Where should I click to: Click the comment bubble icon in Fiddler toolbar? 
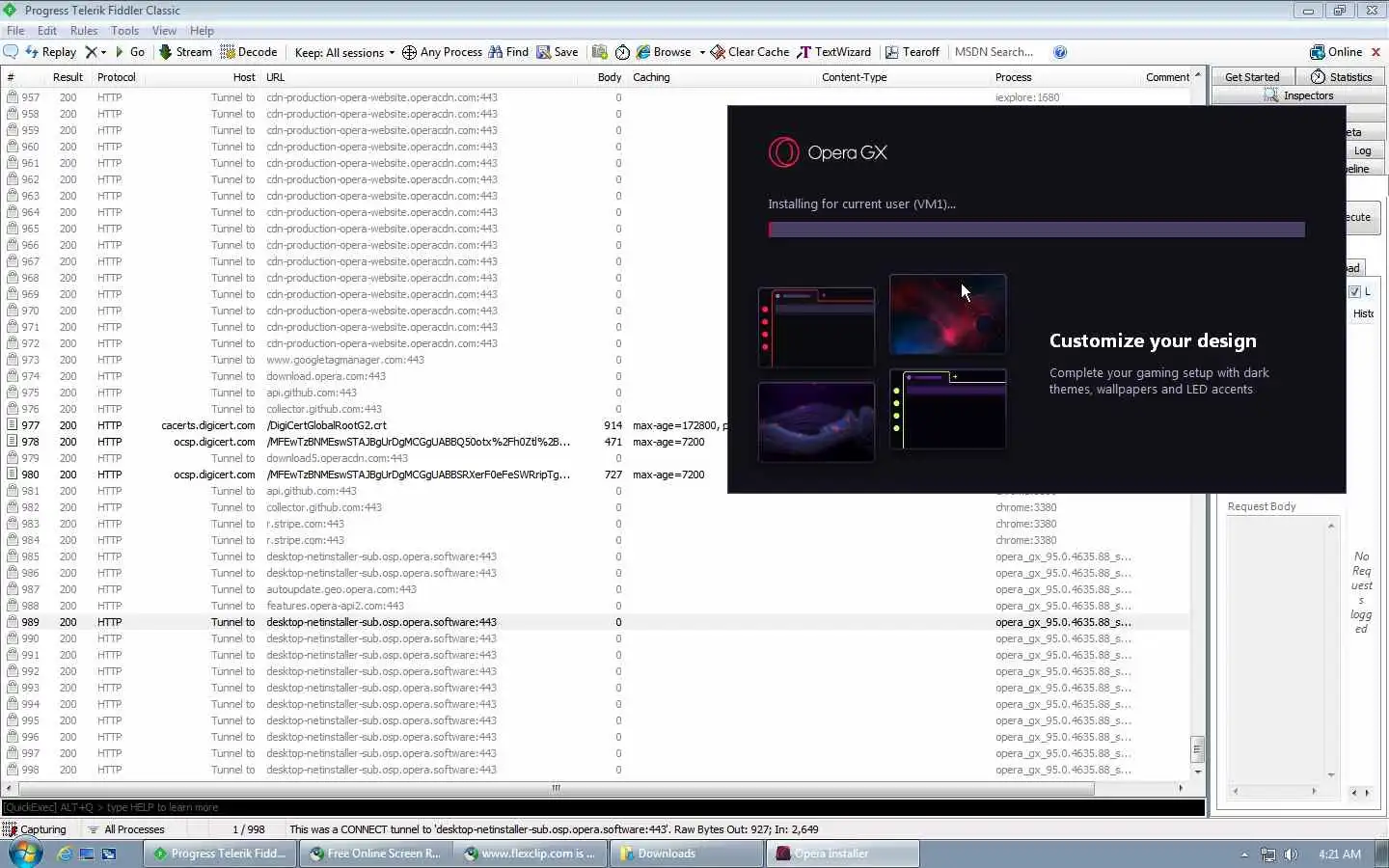pos(11,52)
